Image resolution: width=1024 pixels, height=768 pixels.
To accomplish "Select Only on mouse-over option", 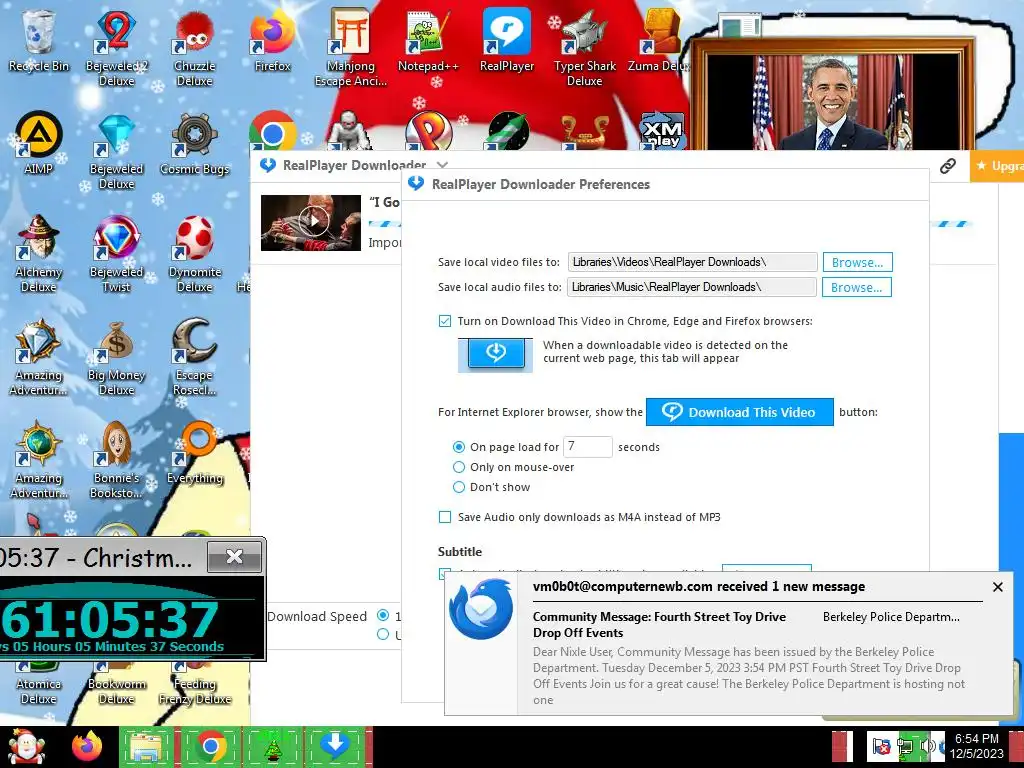I will click(x=458, y=467).
